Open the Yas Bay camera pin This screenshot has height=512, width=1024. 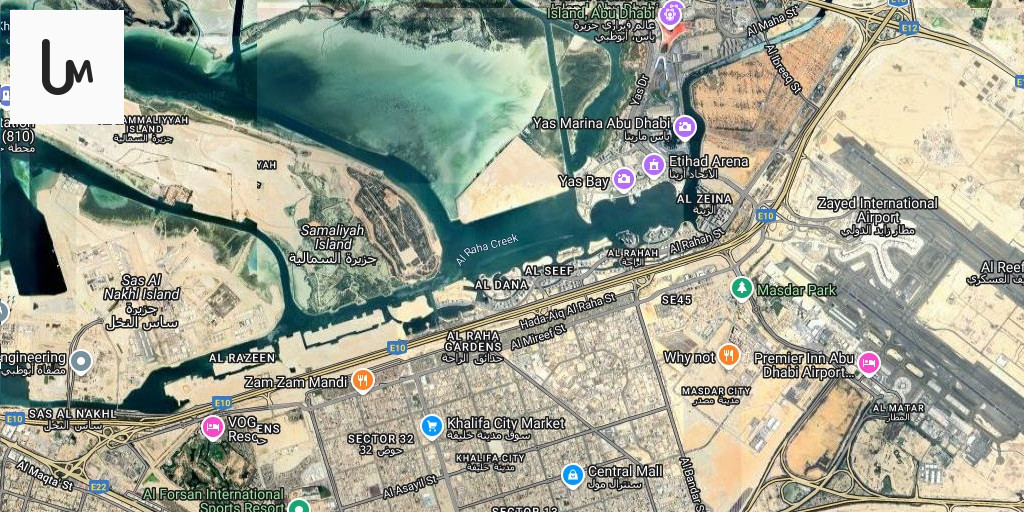(624, 180)
